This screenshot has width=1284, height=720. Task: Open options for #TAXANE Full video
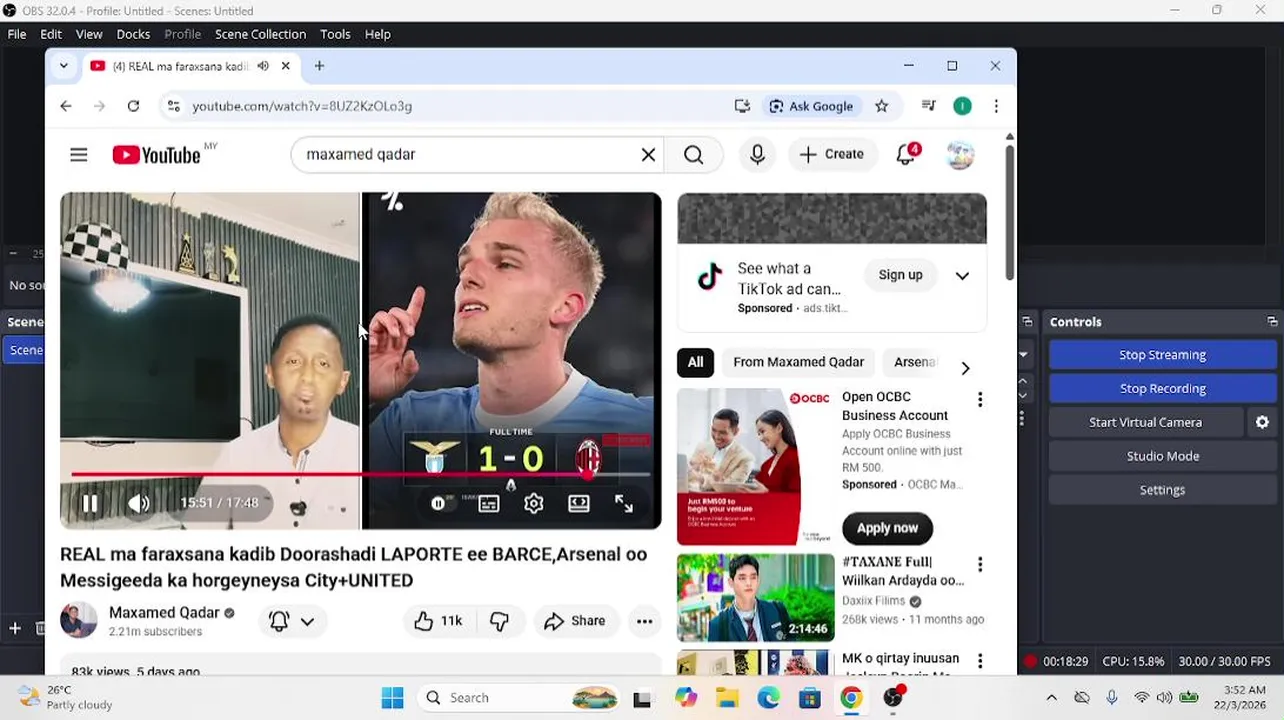pyautogui.click(x=980, y=565)
